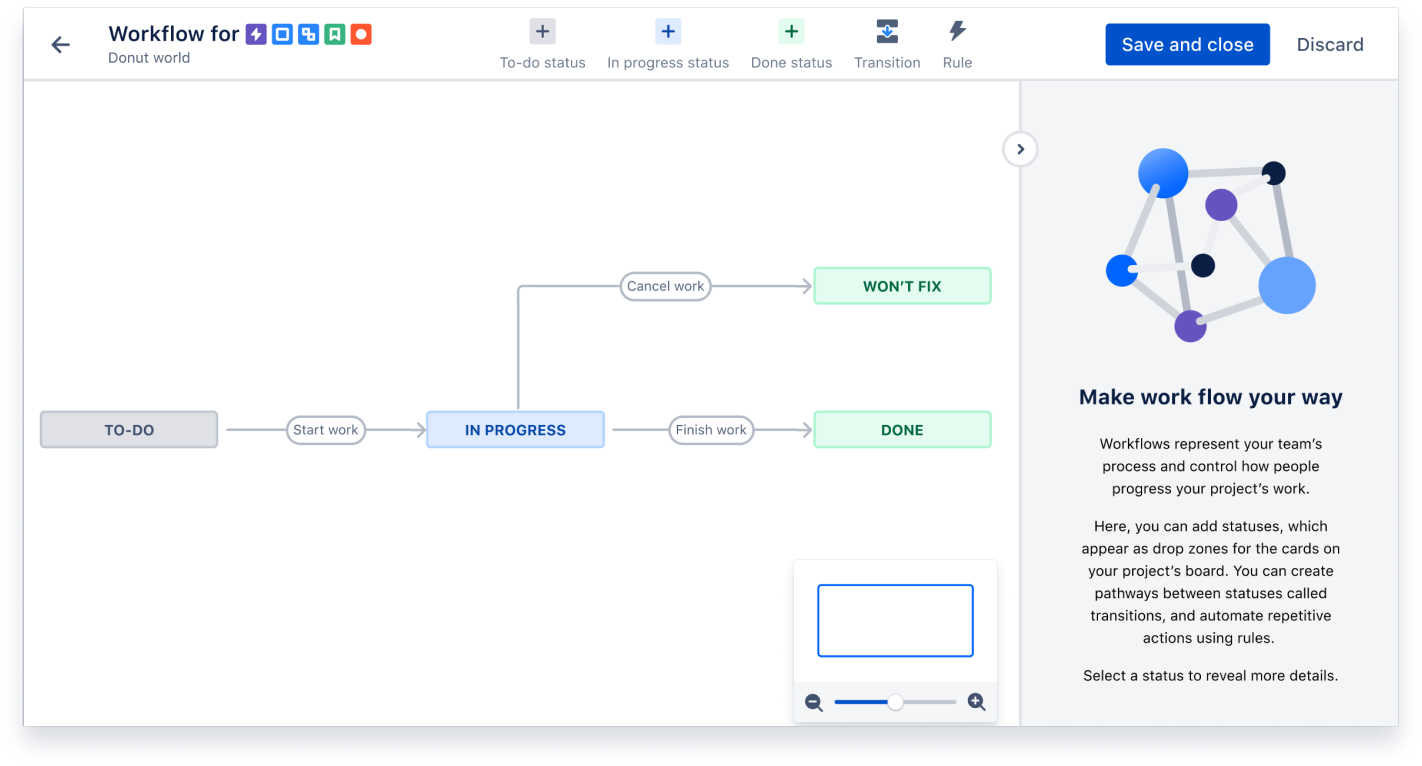Click the blue Task issue type icon
1422x766 pixels.
point(283,34)
